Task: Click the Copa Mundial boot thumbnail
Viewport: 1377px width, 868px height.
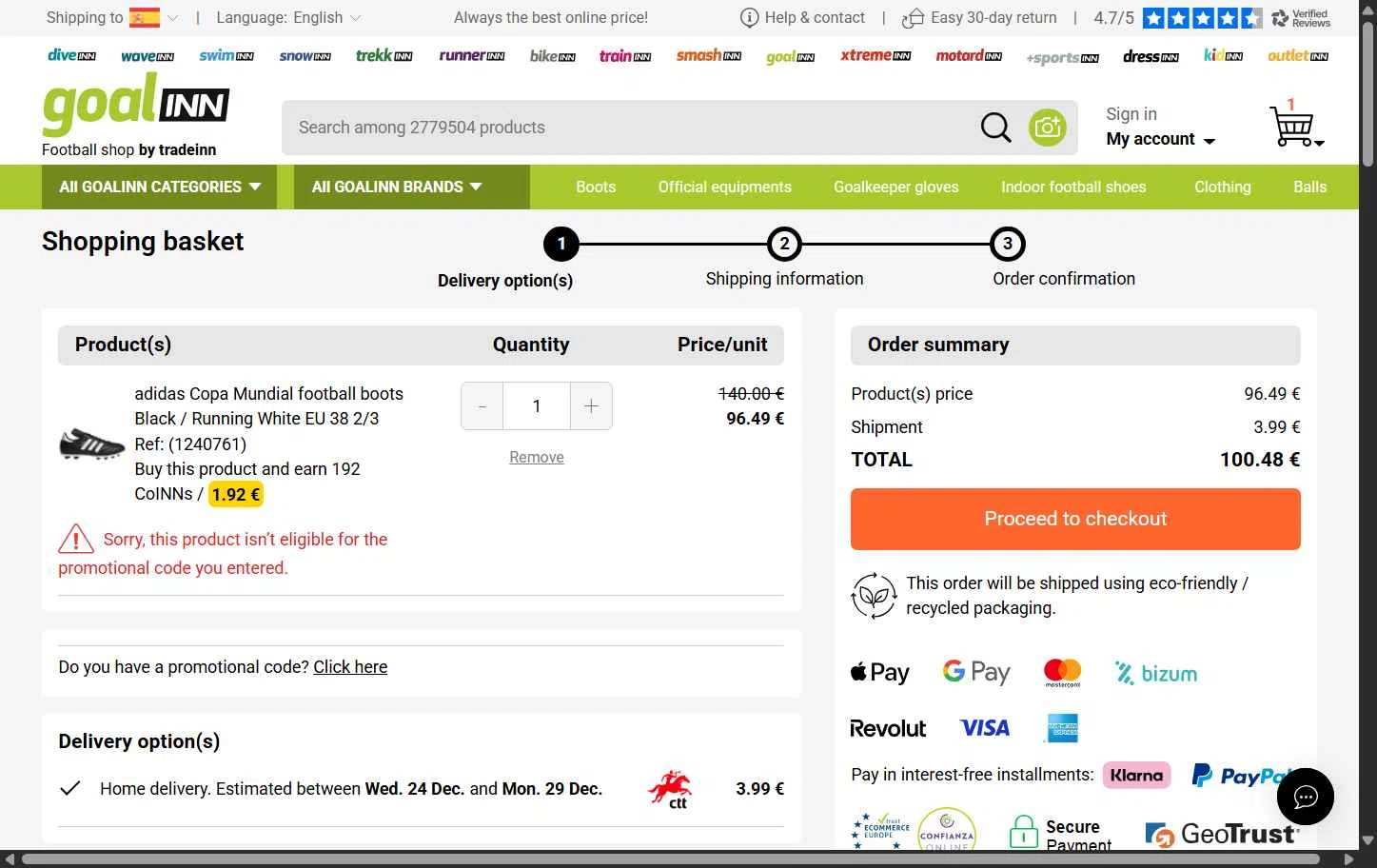Action: [x=92, y=444]
